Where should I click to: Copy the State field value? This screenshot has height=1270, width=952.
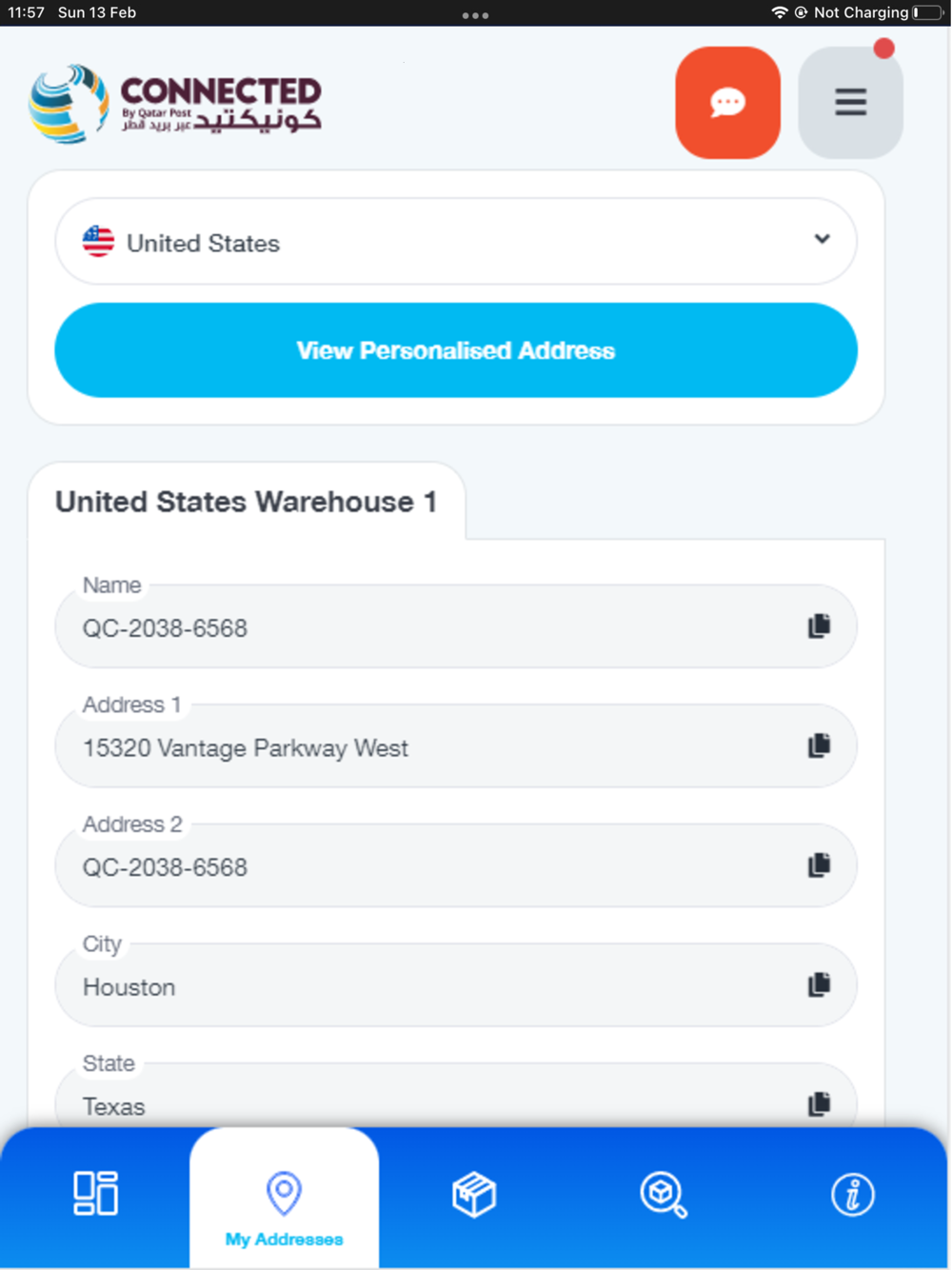click(x=819, y=1104)
